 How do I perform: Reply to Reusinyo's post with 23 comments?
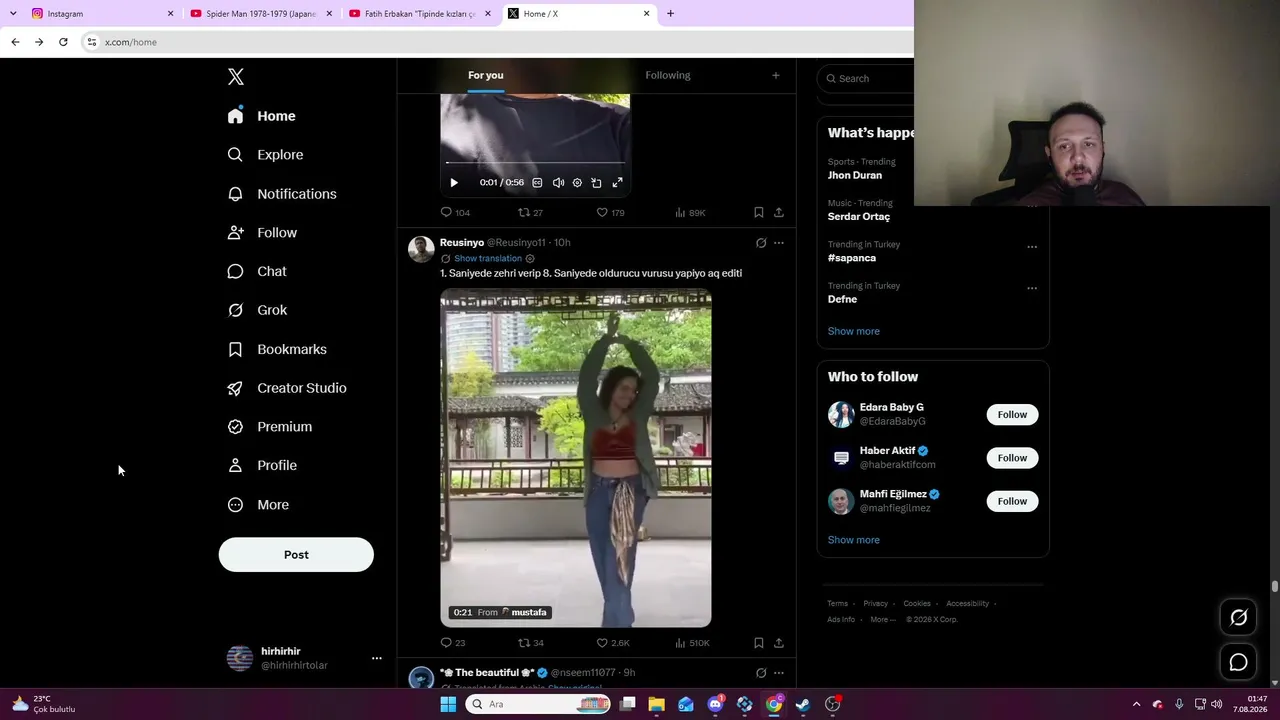(x=453, y=643)
